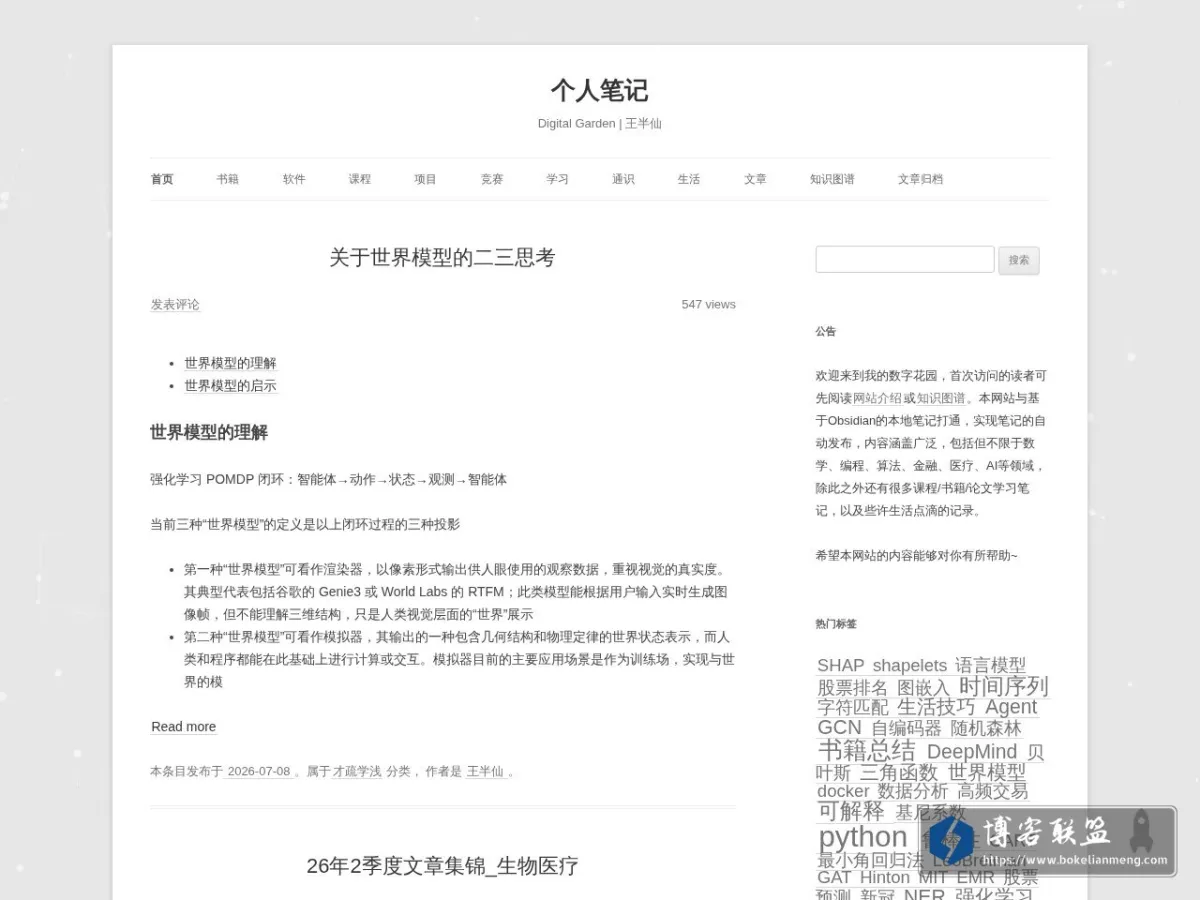Screen dimensions: 1200x900
Task: Open the 文章归档 menu item
Action: 920,179
